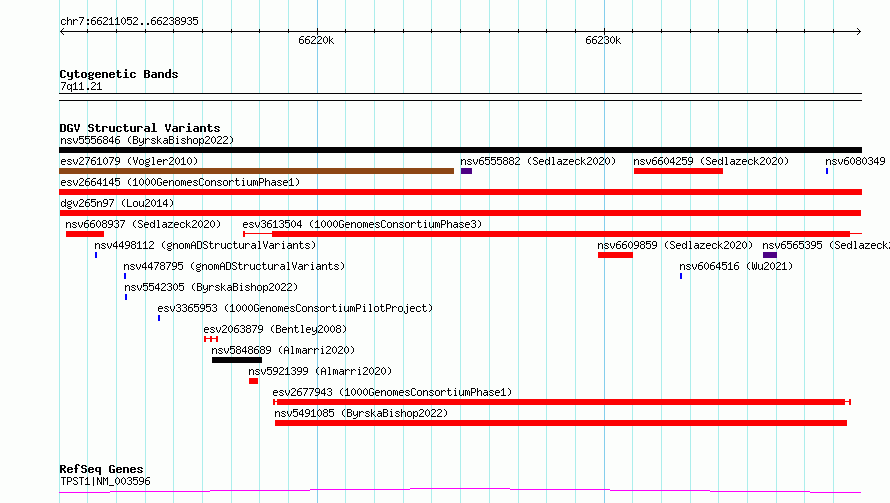Select the red nsv6608937 variant bar
The height and width of the screenshot is (503, 890).
click(x=85, y=234)
